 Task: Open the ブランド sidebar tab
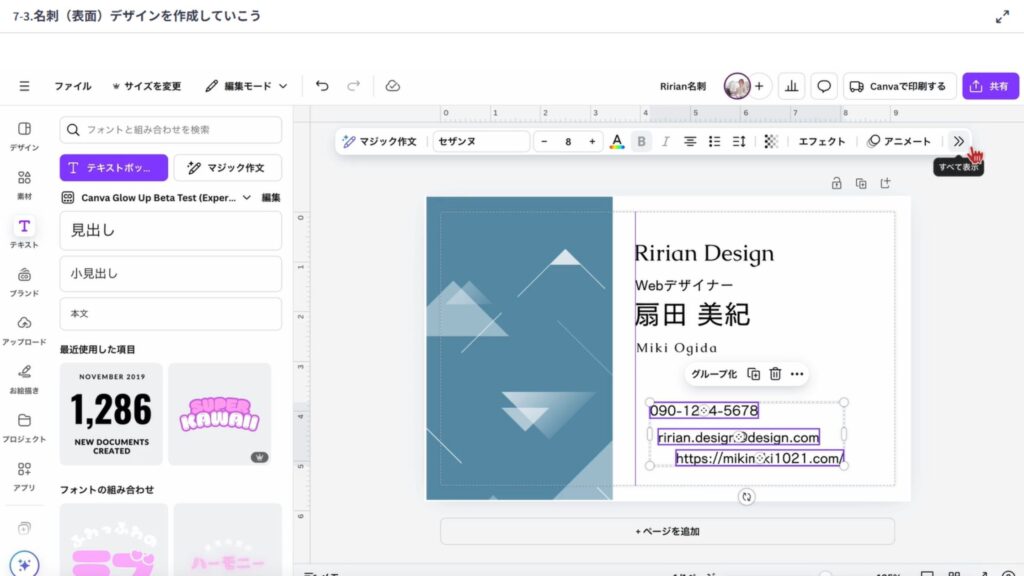pyautogui.click(x=24, y=282)
